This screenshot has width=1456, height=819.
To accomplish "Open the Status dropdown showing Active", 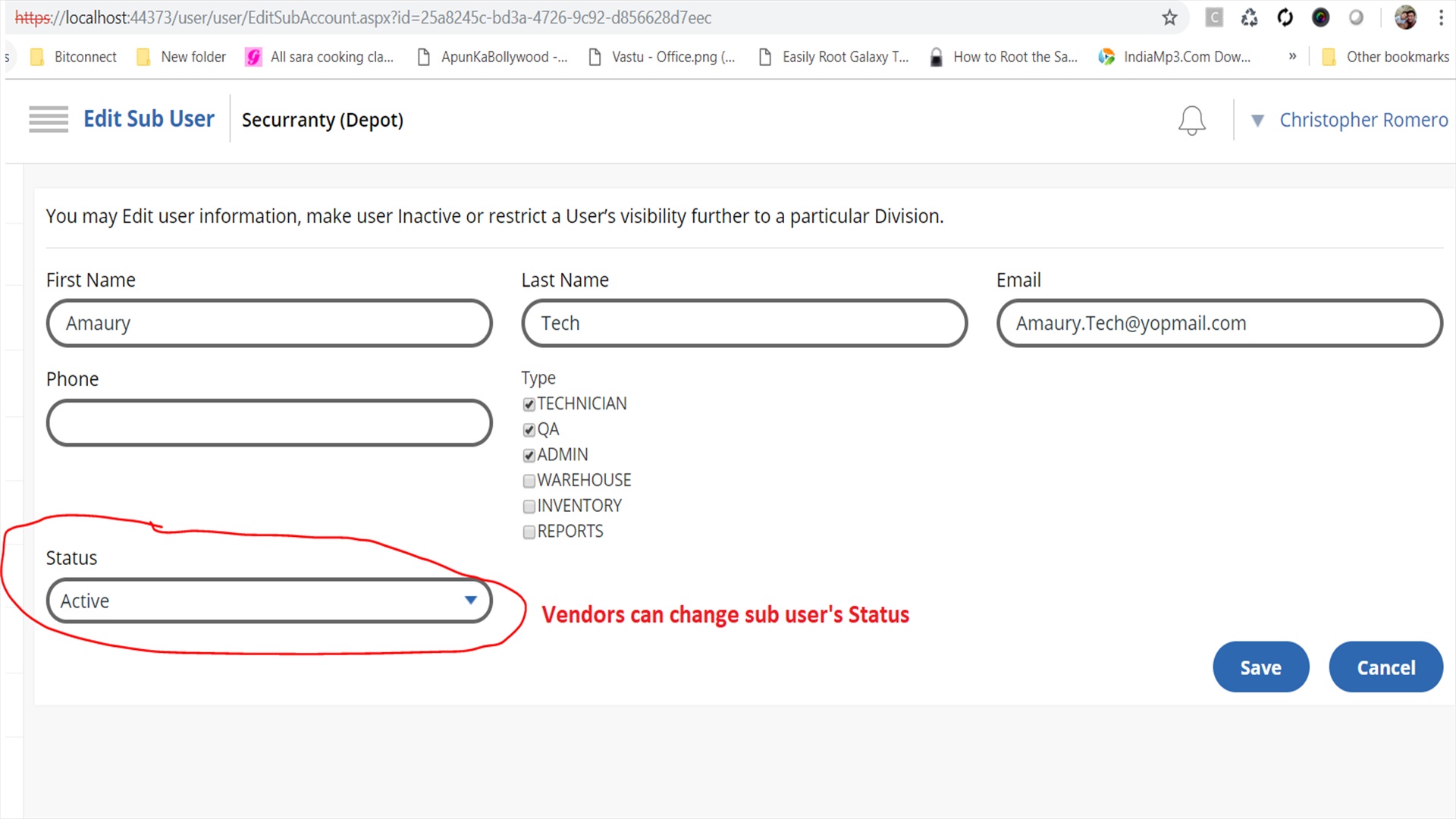I will click(269, 601).
